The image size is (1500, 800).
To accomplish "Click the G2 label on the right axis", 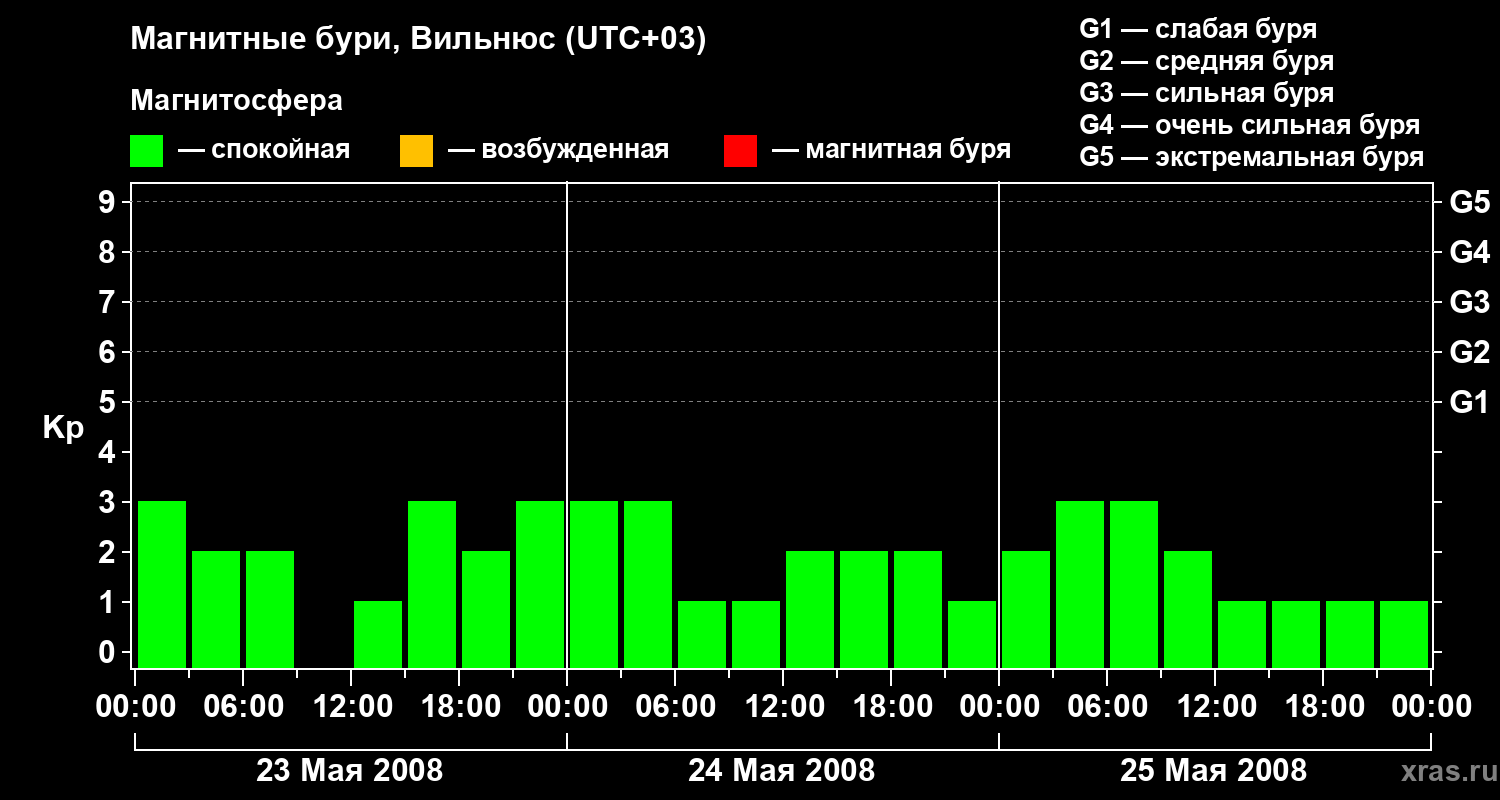I will click(1470, 352).
